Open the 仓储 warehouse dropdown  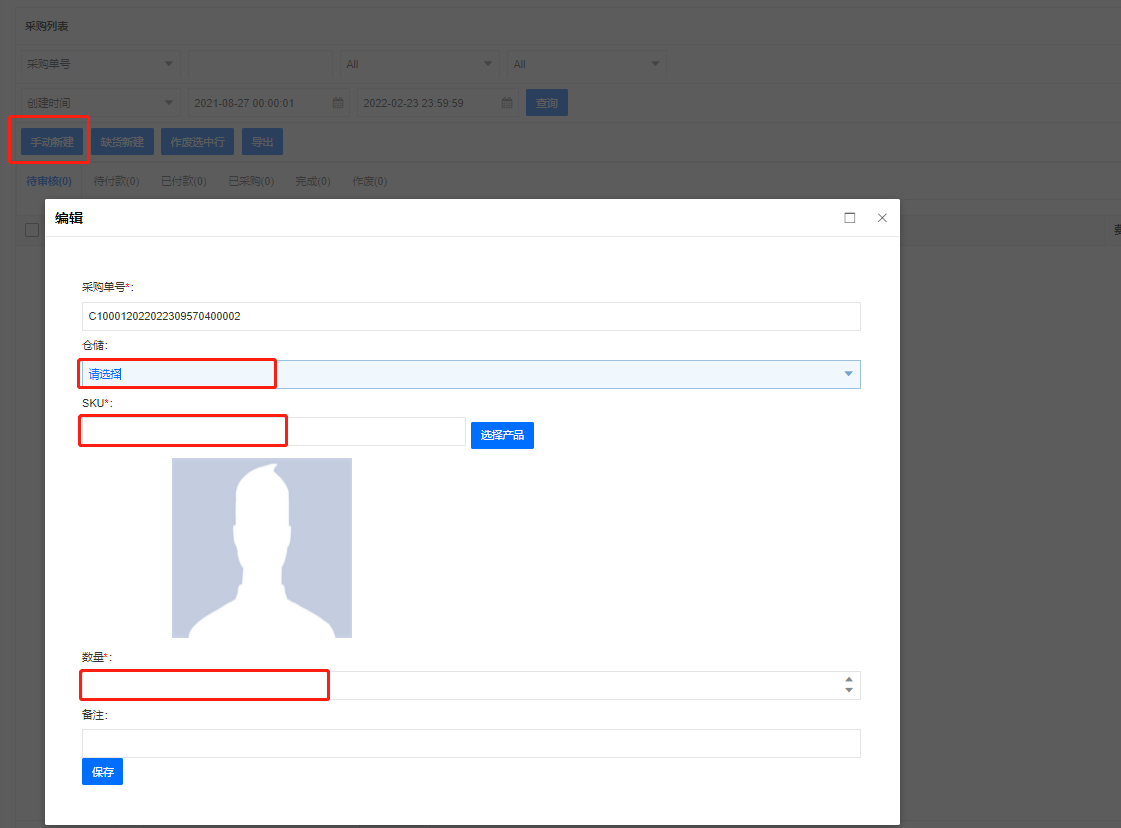click(471, 374)
